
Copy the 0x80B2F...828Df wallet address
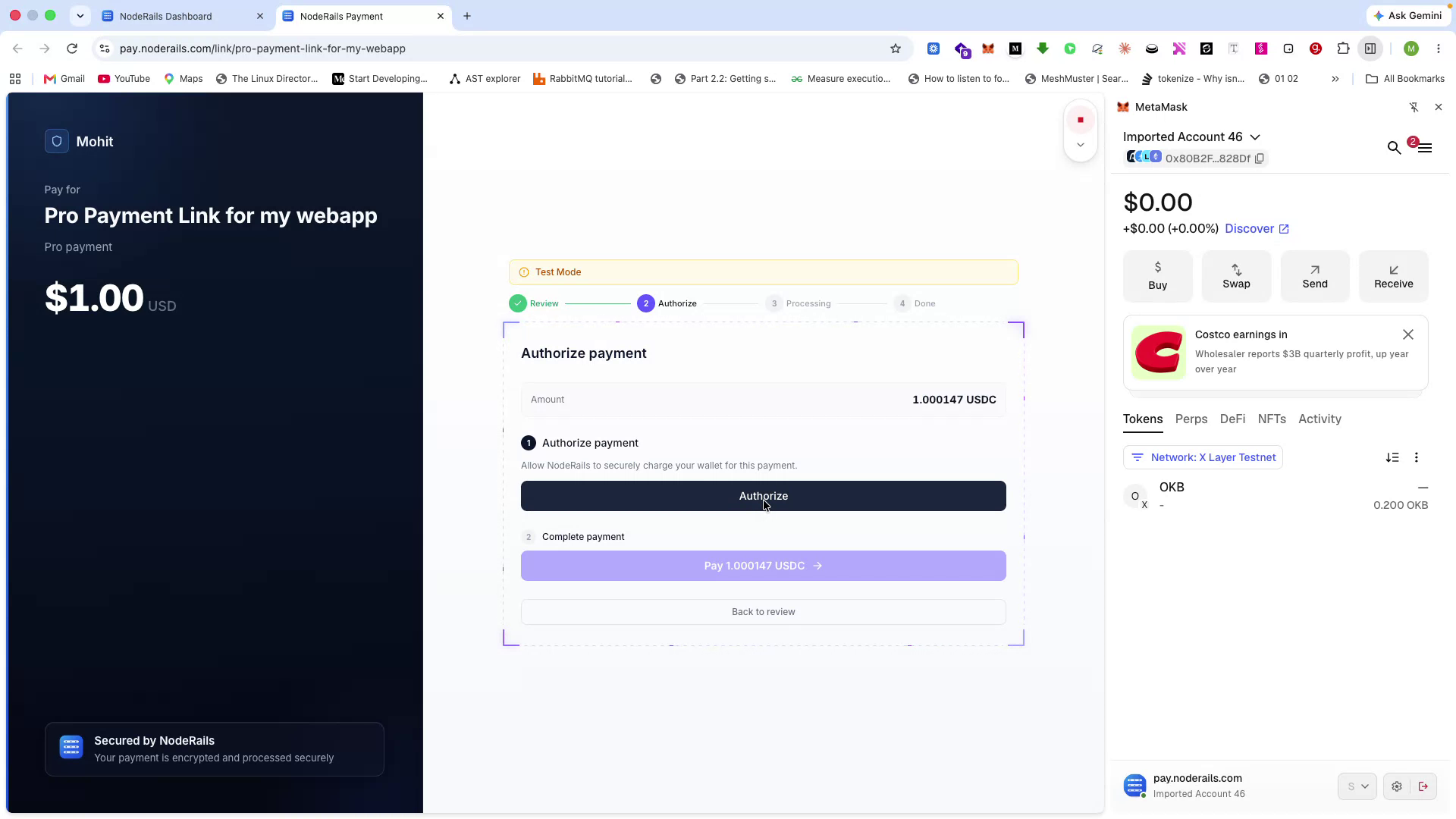(1260, 158)
